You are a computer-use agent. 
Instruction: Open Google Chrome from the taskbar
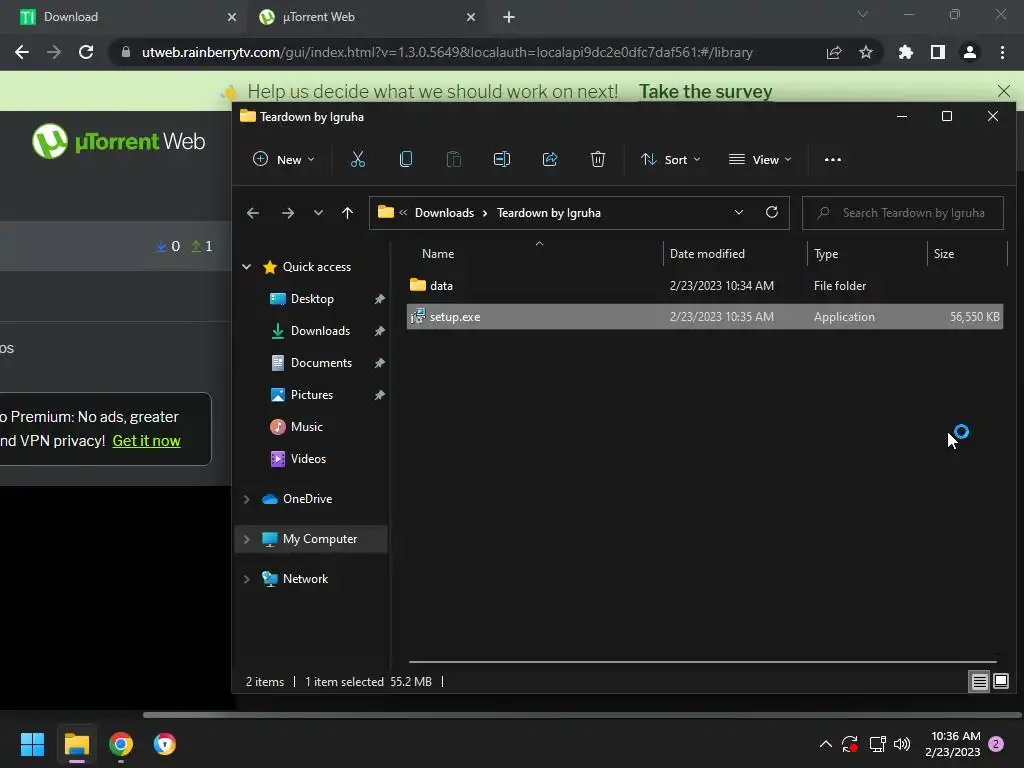[x=121, y=744]
